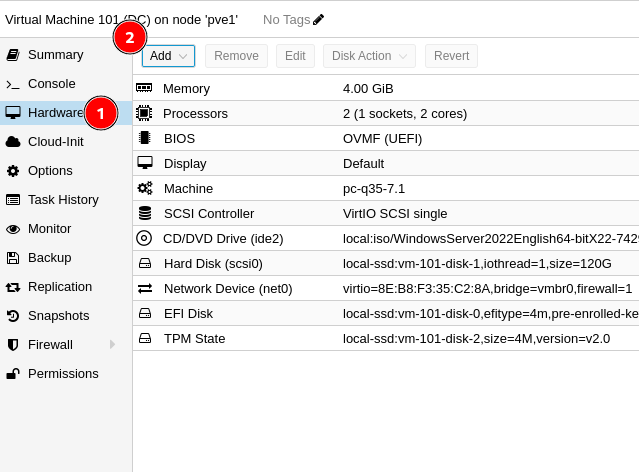This screenshot has width=639, height=472.
Task: Click the Virtual Machine 101 title text
Action: (x=121, y=20)
